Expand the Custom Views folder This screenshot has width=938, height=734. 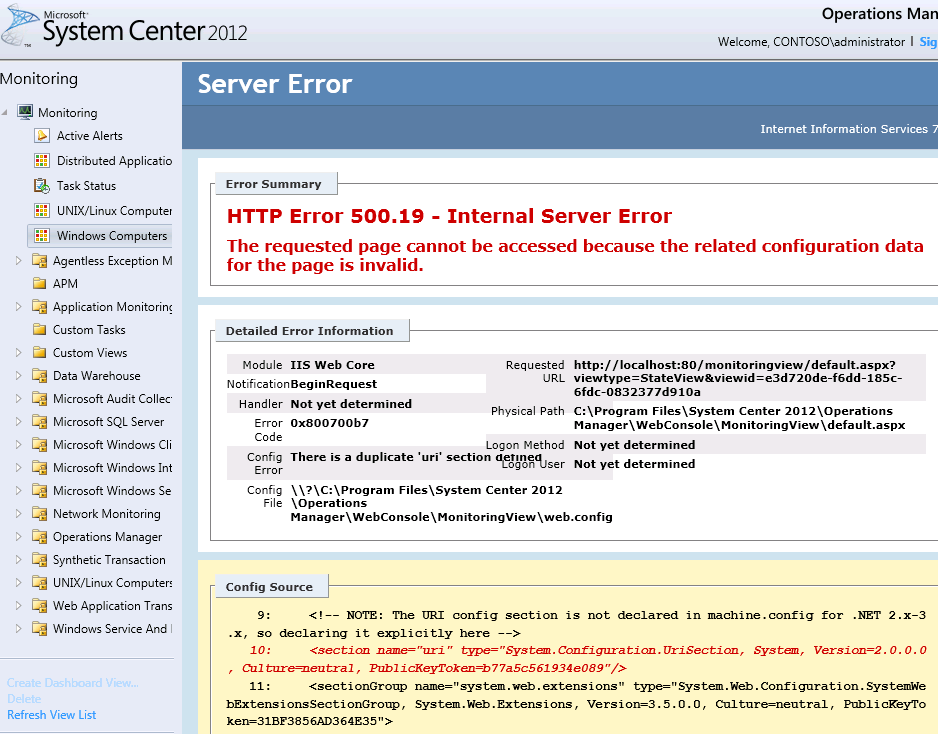coord(19,352)
